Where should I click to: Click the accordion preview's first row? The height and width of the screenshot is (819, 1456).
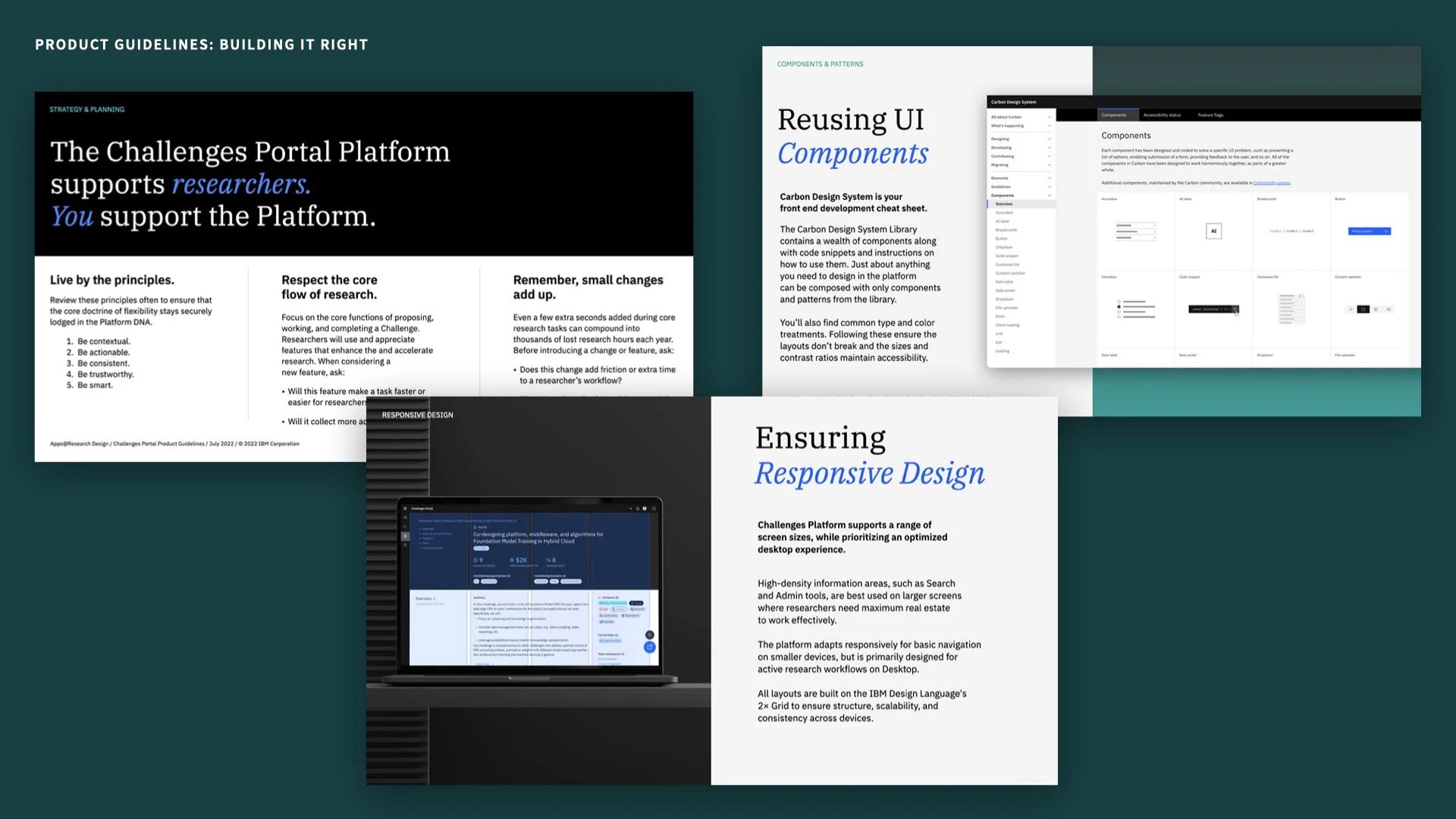(1135, 225)
